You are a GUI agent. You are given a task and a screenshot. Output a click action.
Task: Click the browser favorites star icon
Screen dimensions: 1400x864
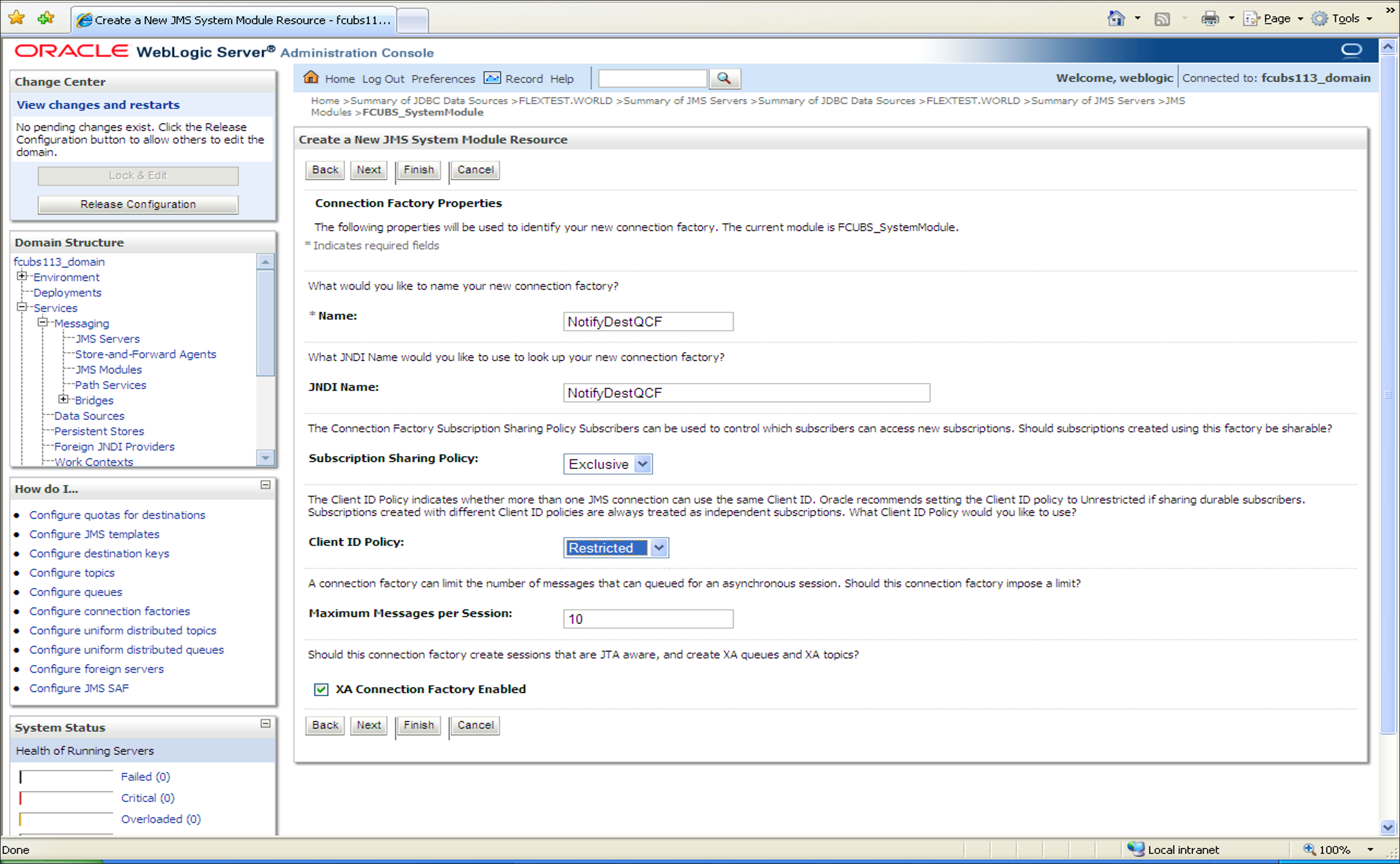tap(16, 18)
